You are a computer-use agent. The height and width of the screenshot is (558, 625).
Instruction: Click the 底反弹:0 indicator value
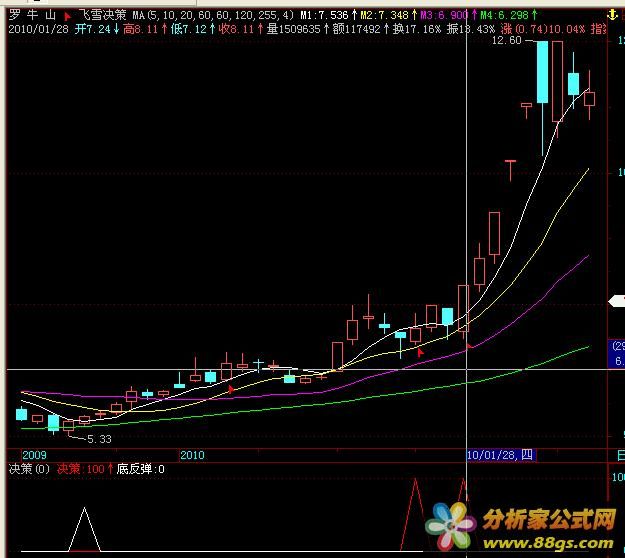142,468
